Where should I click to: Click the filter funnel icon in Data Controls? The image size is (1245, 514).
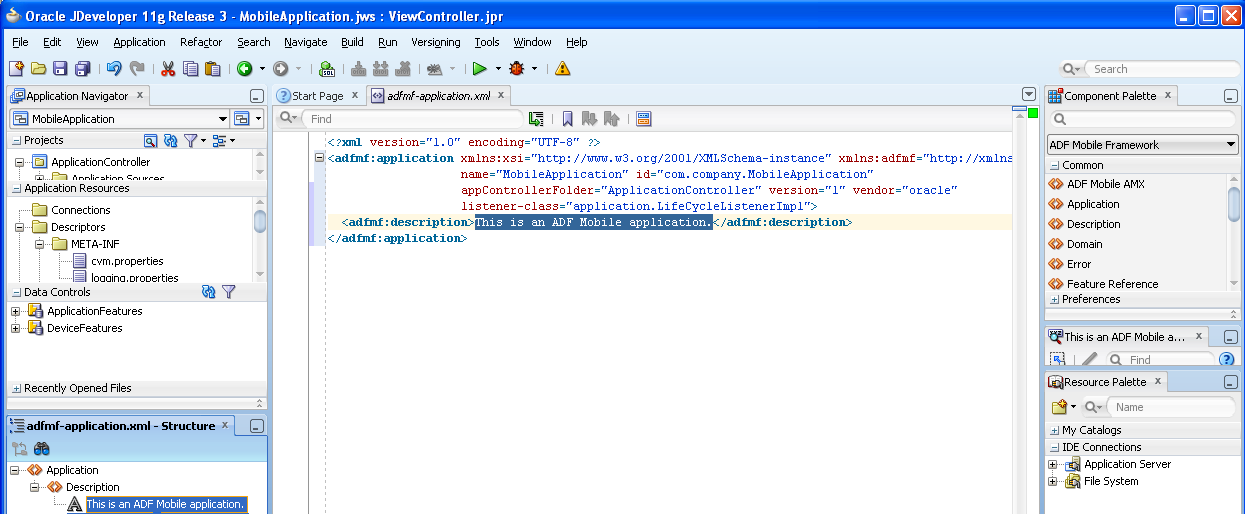[228, 292]
